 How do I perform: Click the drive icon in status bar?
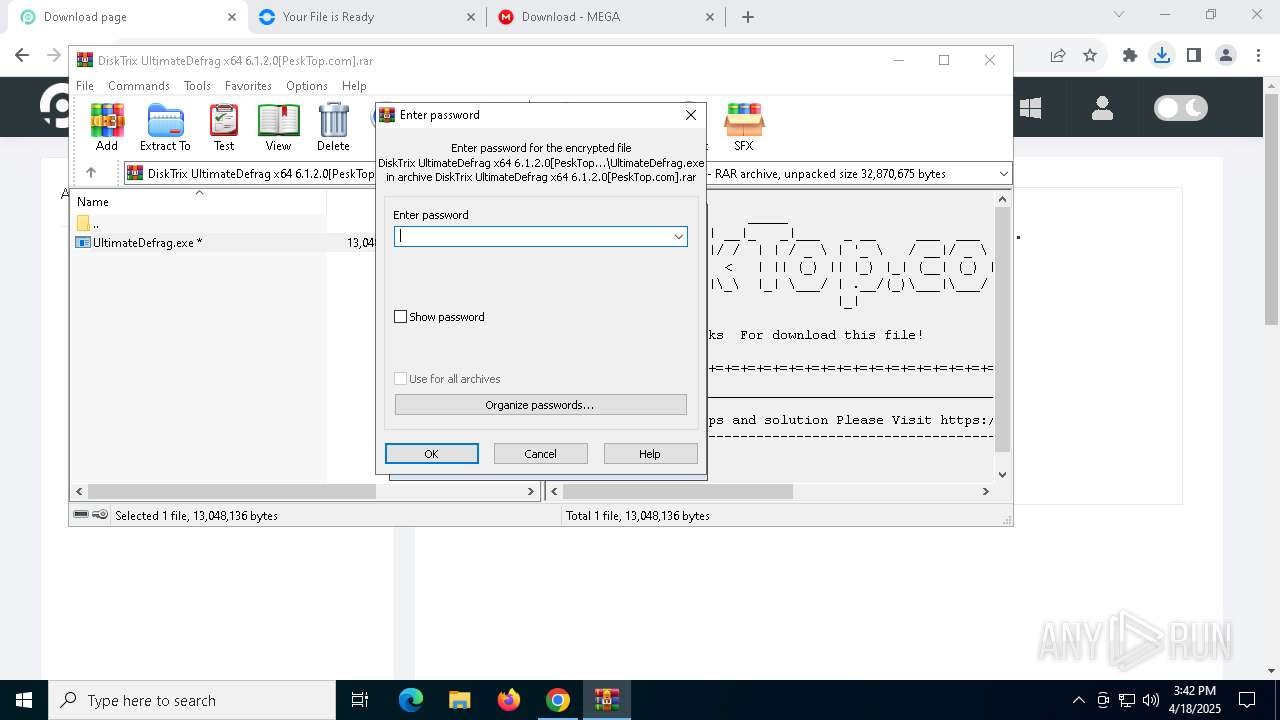point(81,515)
